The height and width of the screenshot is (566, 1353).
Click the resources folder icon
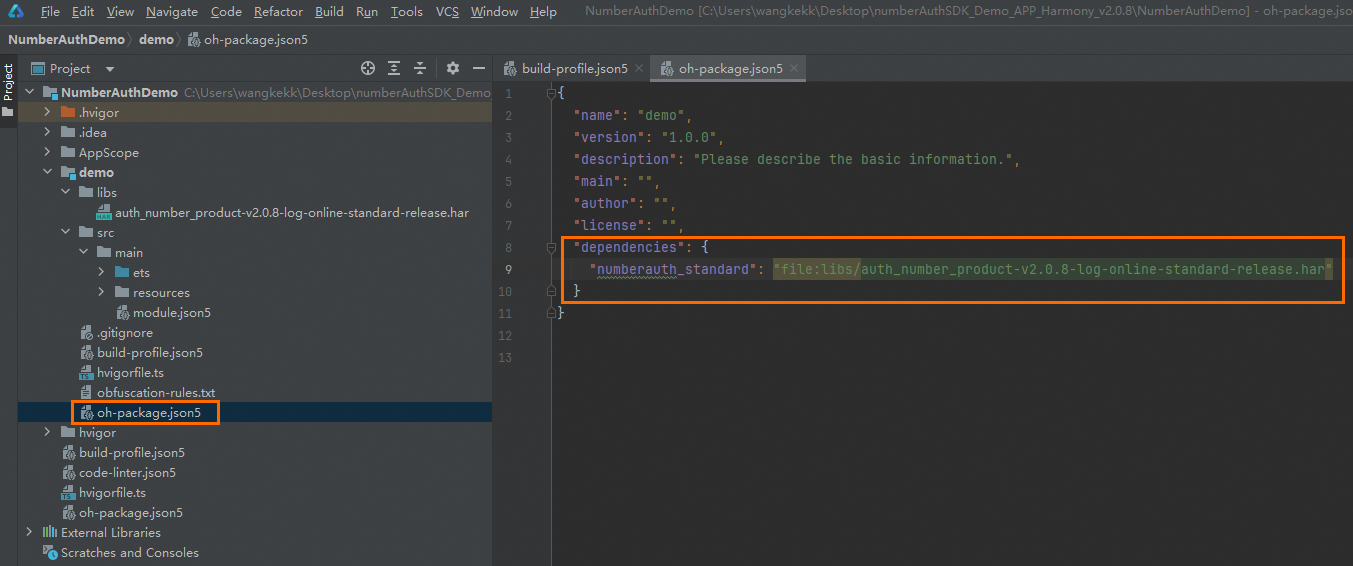tap(122, 292)
